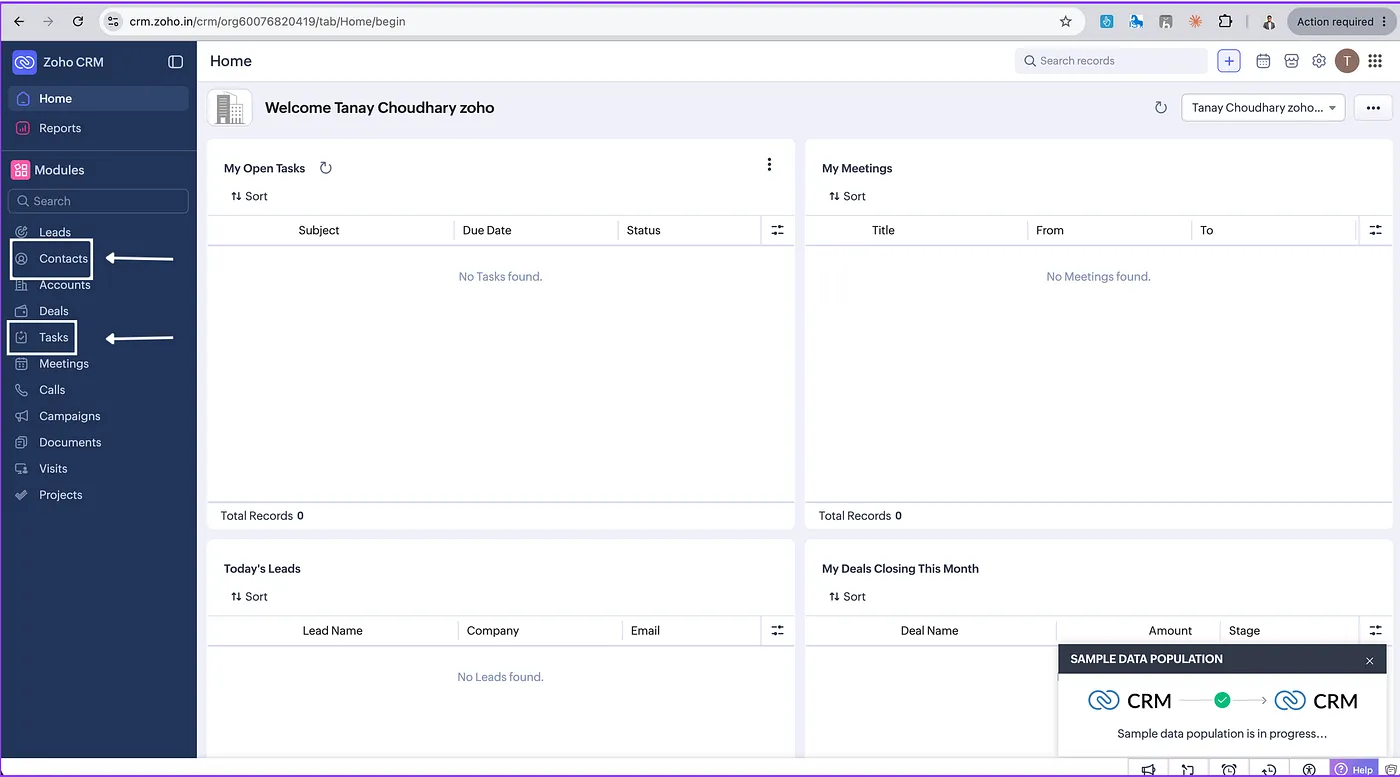Open column settings in My Deals table
This screenshot has width=1400, height=777.
tap(1375, 631)
